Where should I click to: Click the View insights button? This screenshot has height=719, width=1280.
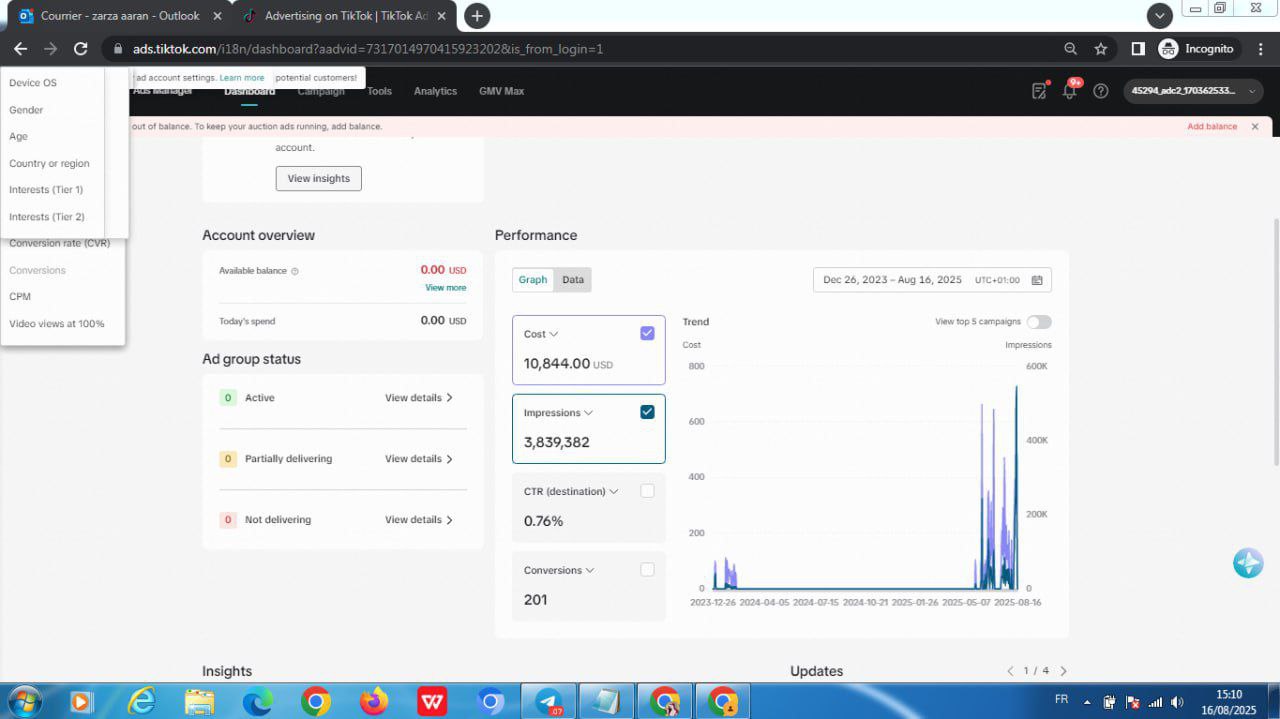pos(318,178)
